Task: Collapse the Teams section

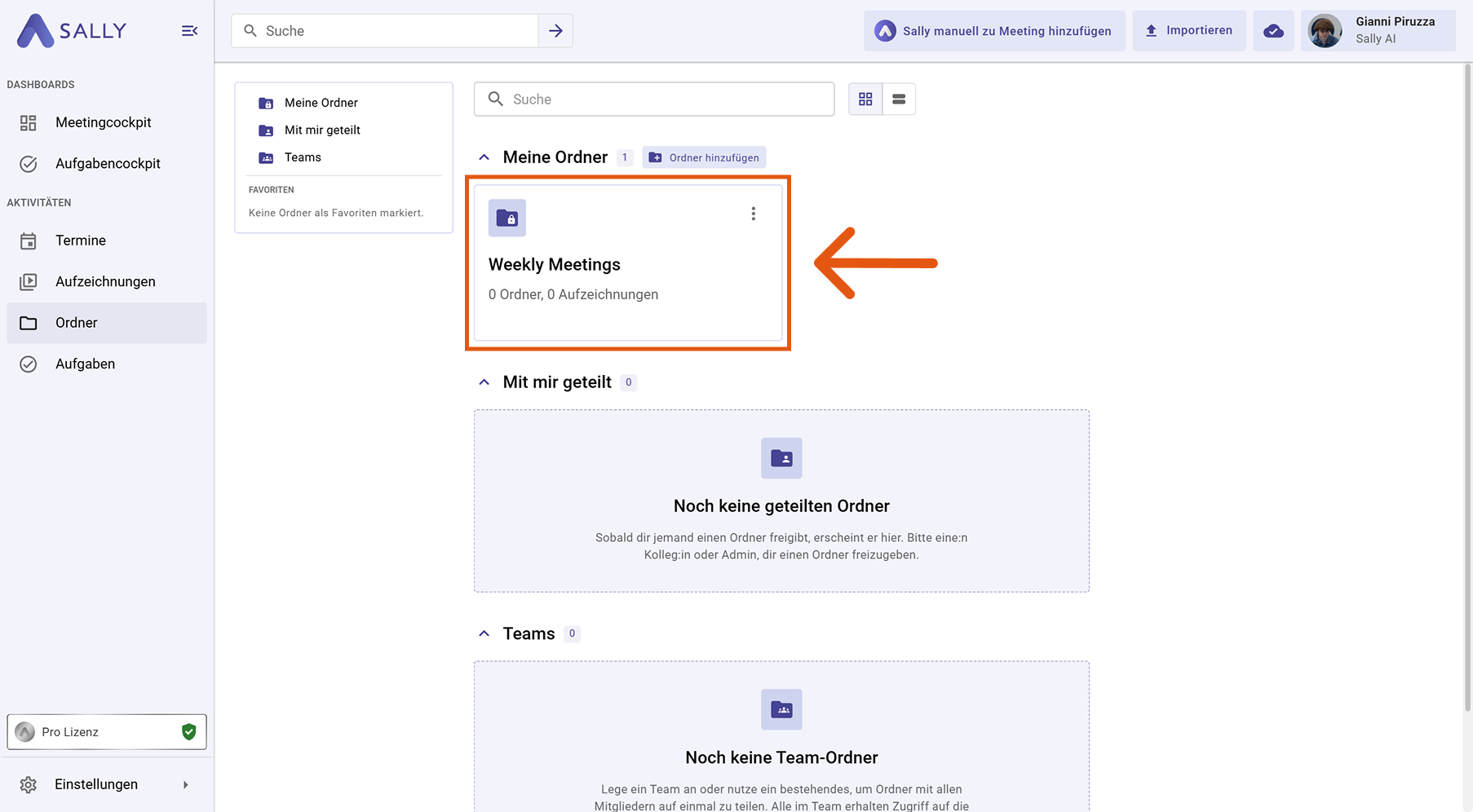Action: click(484, 633)
